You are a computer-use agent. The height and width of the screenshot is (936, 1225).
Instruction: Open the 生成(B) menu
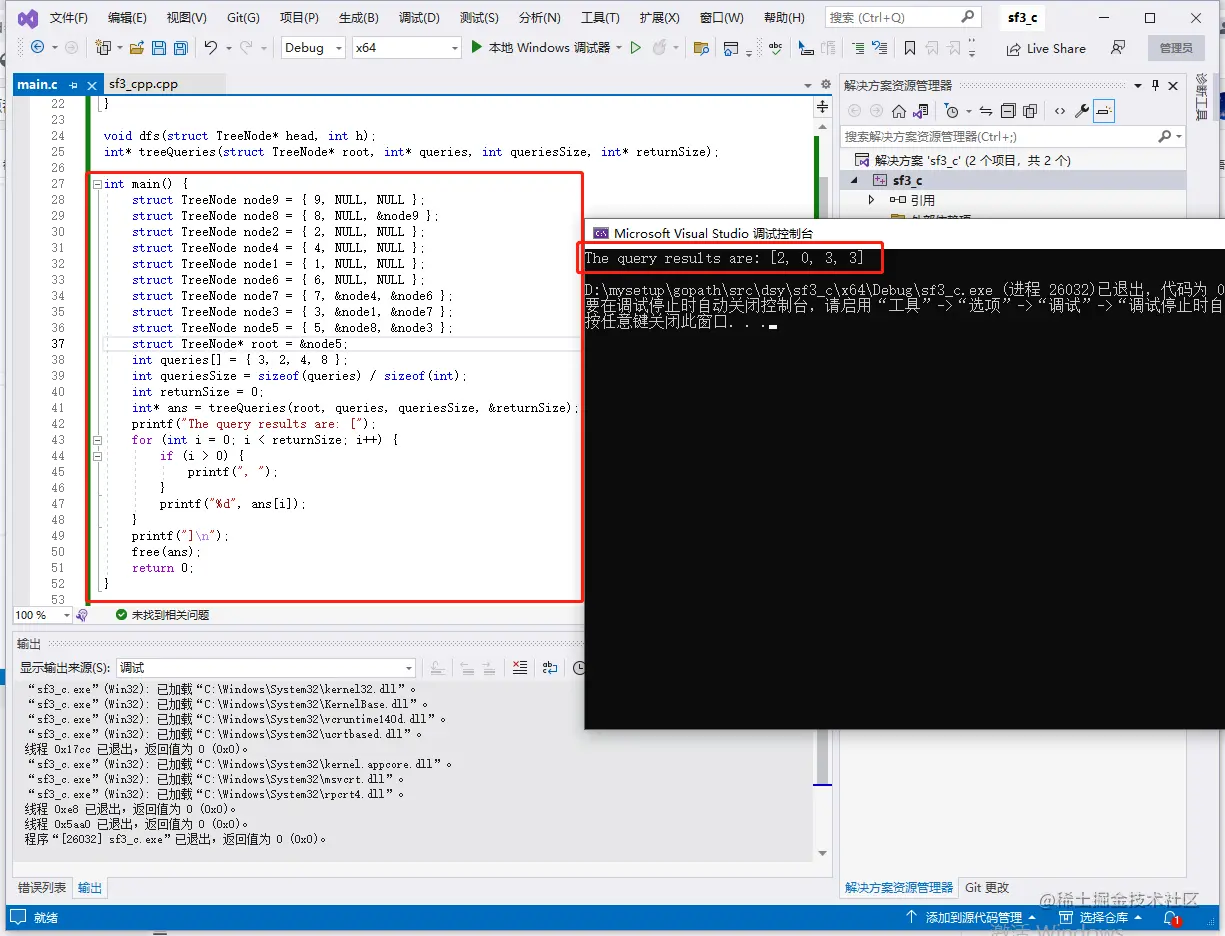coord(358,18)
